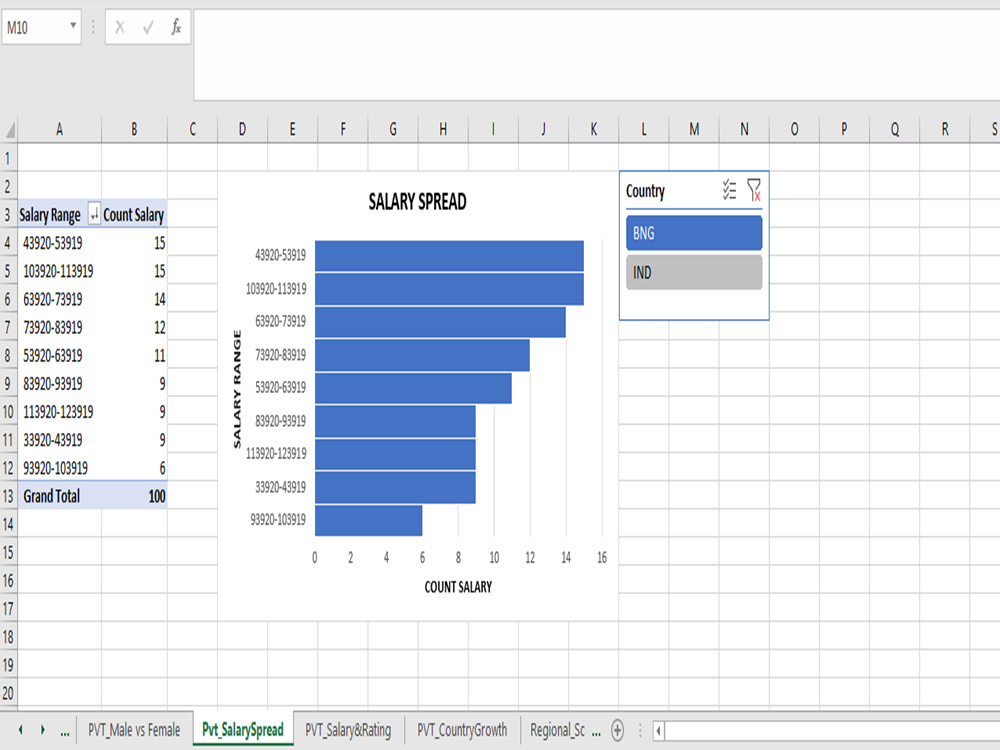The height and width of the screenshot is (750, 1000).
Task: Toggle multi-select in Country slicer
Action: coord(729,190)
